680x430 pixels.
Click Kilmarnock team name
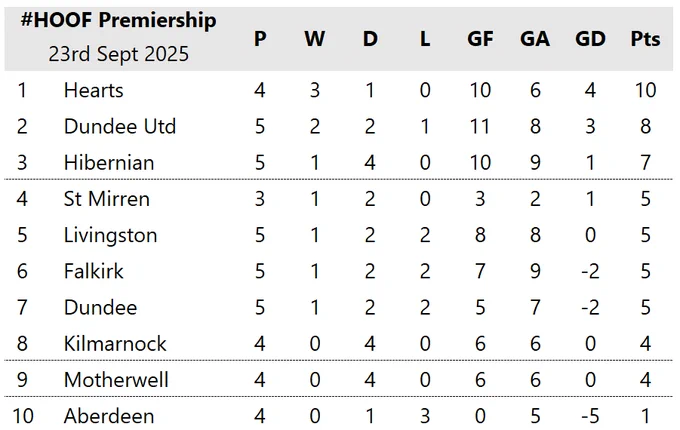[x=115, y=344]
